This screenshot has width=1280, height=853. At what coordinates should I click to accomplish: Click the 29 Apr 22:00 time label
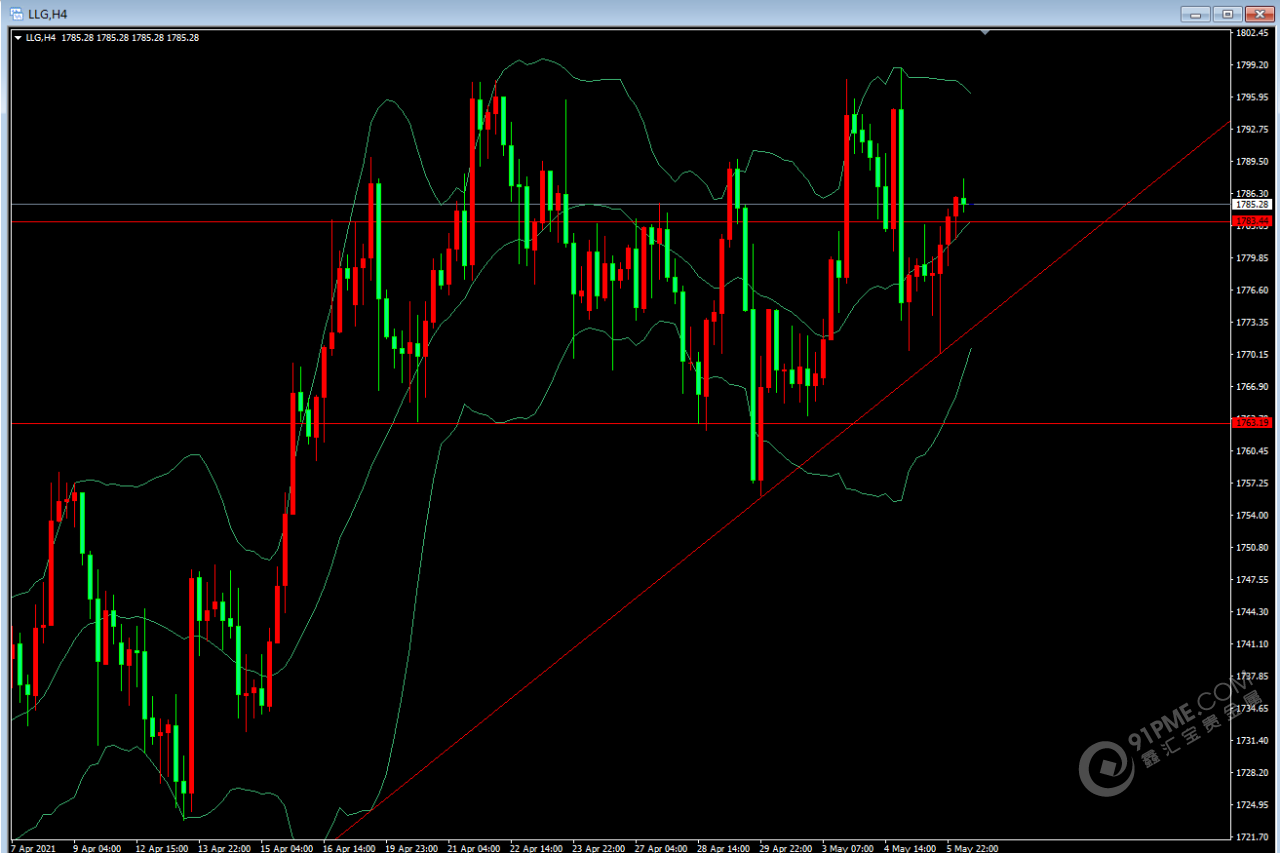pos(787,848)
